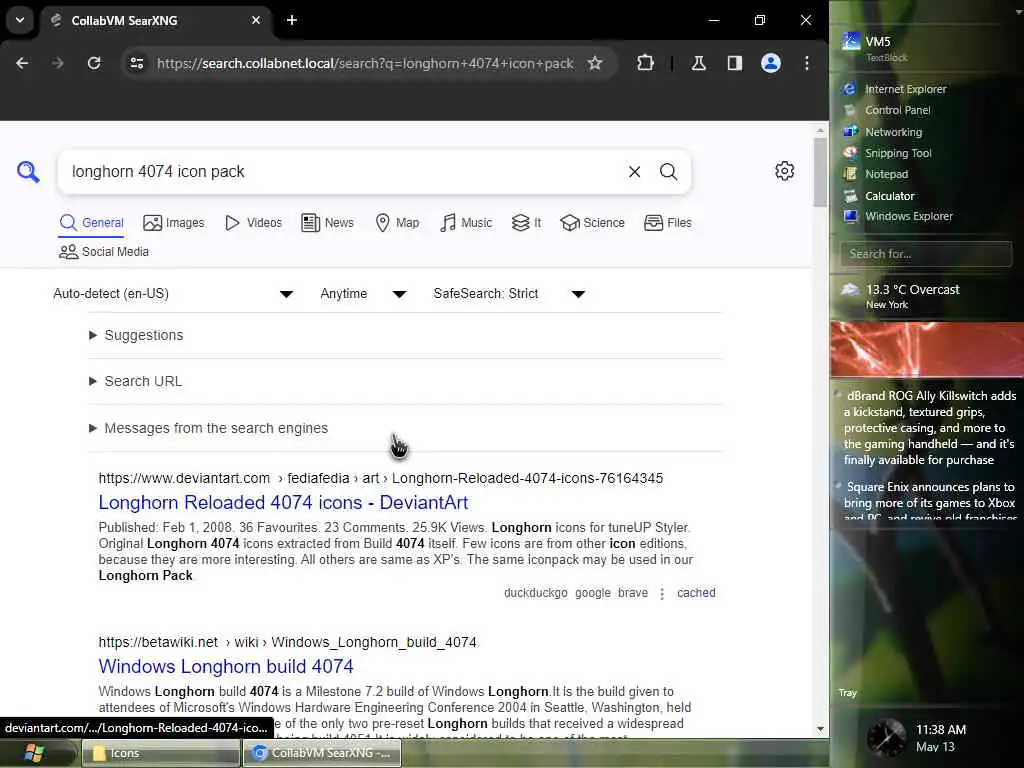Launch Internet Explorer from sidebar
The width and height of the screenshot is (1024, 768).
(895, 89)
